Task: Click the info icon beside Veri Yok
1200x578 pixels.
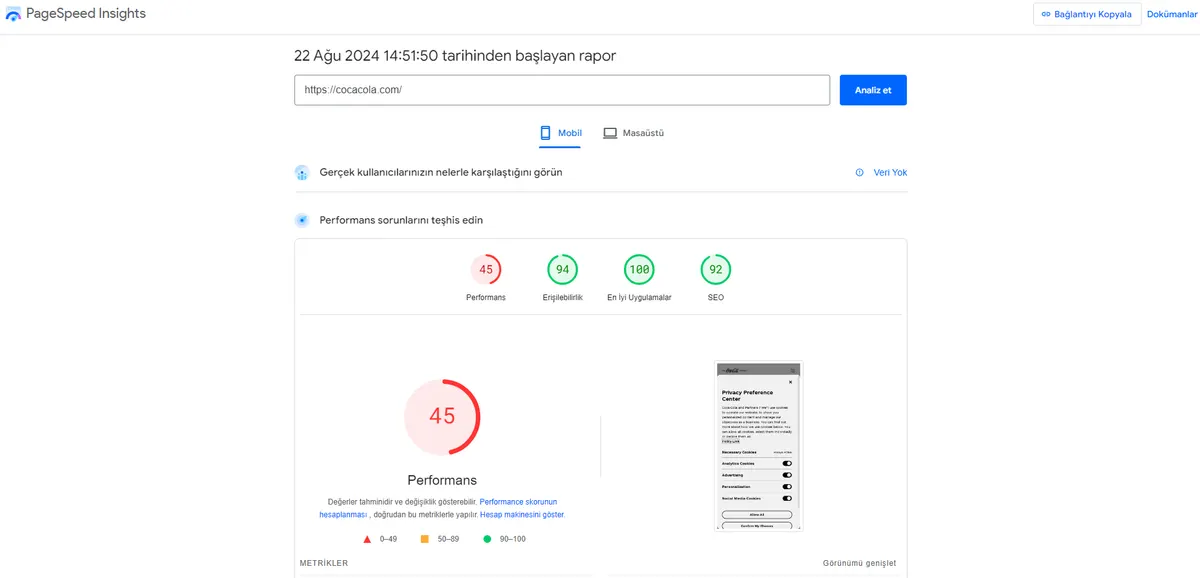Action: click(x=859, y=172)
